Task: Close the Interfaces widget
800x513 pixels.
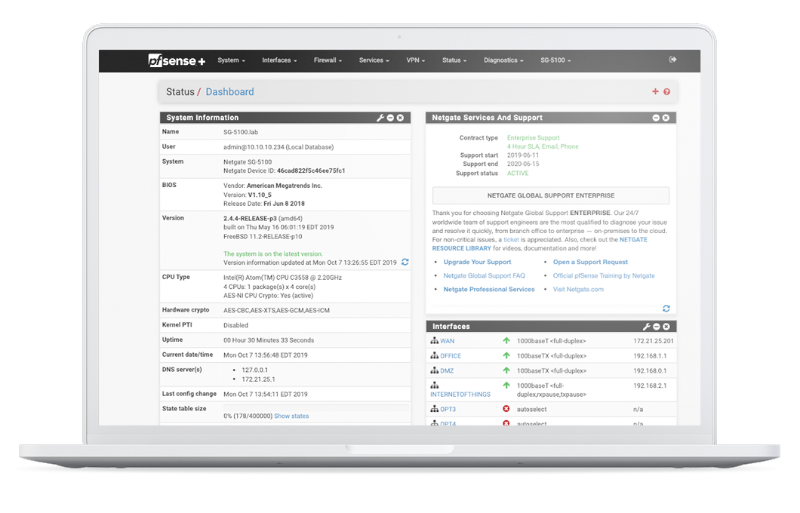Action: tap(666, 327)
